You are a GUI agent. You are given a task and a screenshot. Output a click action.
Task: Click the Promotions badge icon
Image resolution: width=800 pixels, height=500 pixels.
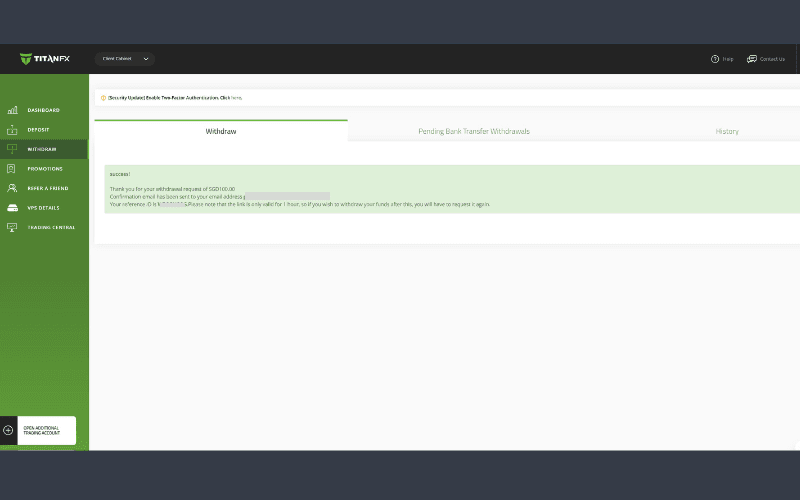point(12,169)
